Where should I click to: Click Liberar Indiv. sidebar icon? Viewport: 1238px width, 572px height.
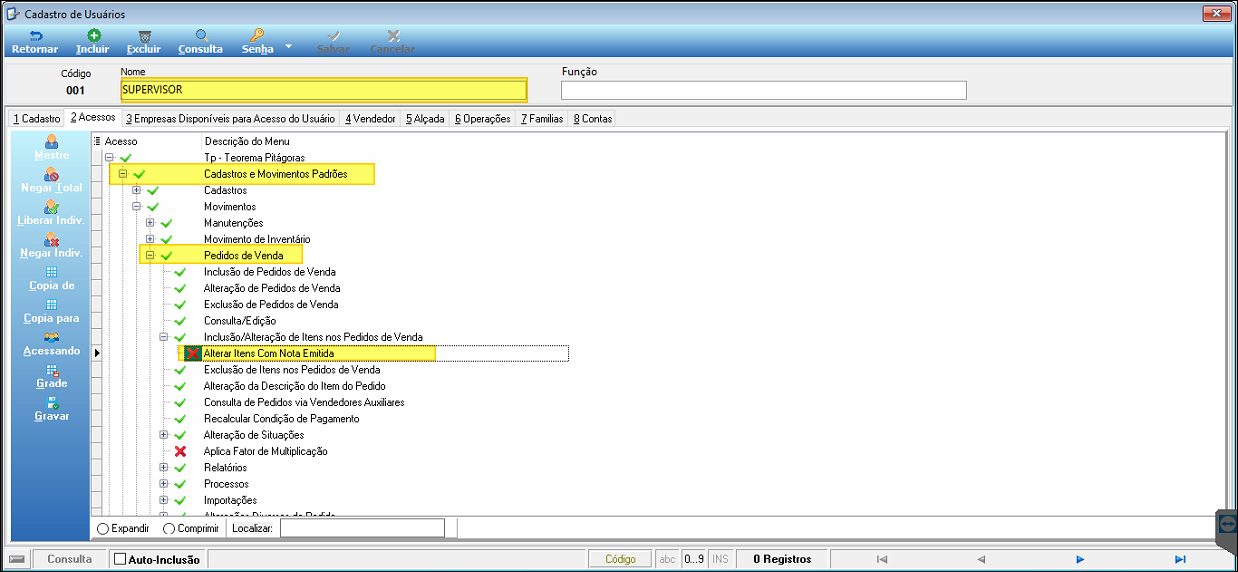tap(52, 206)
